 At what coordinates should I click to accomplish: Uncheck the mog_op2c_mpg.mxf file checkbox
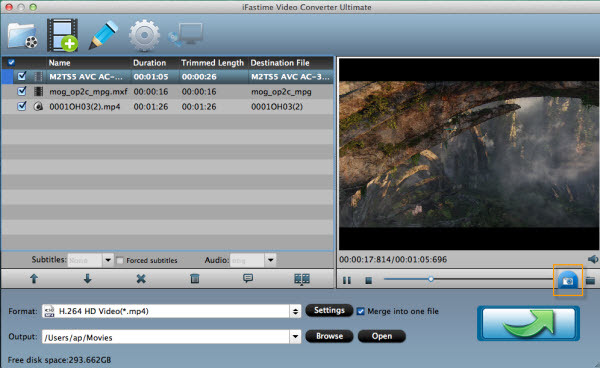[x=22, y=91]
